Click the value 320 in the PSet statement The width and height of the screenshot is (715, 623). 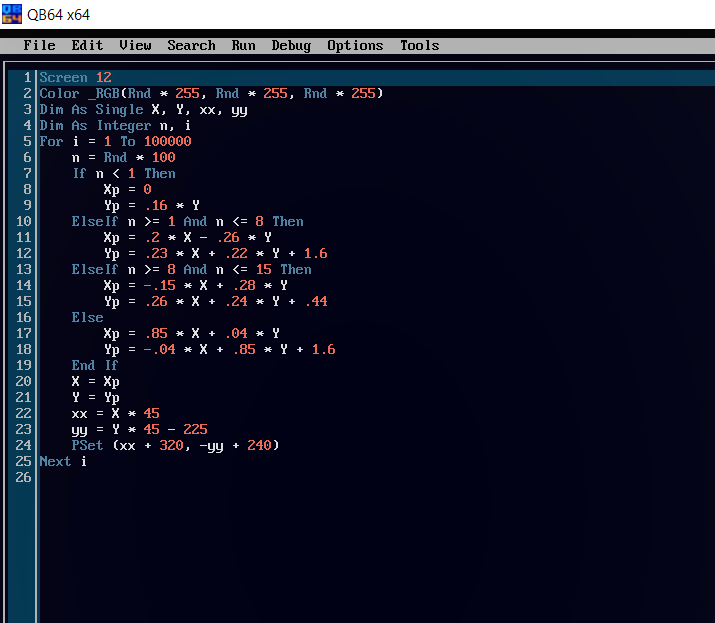[x=171, y=445]
